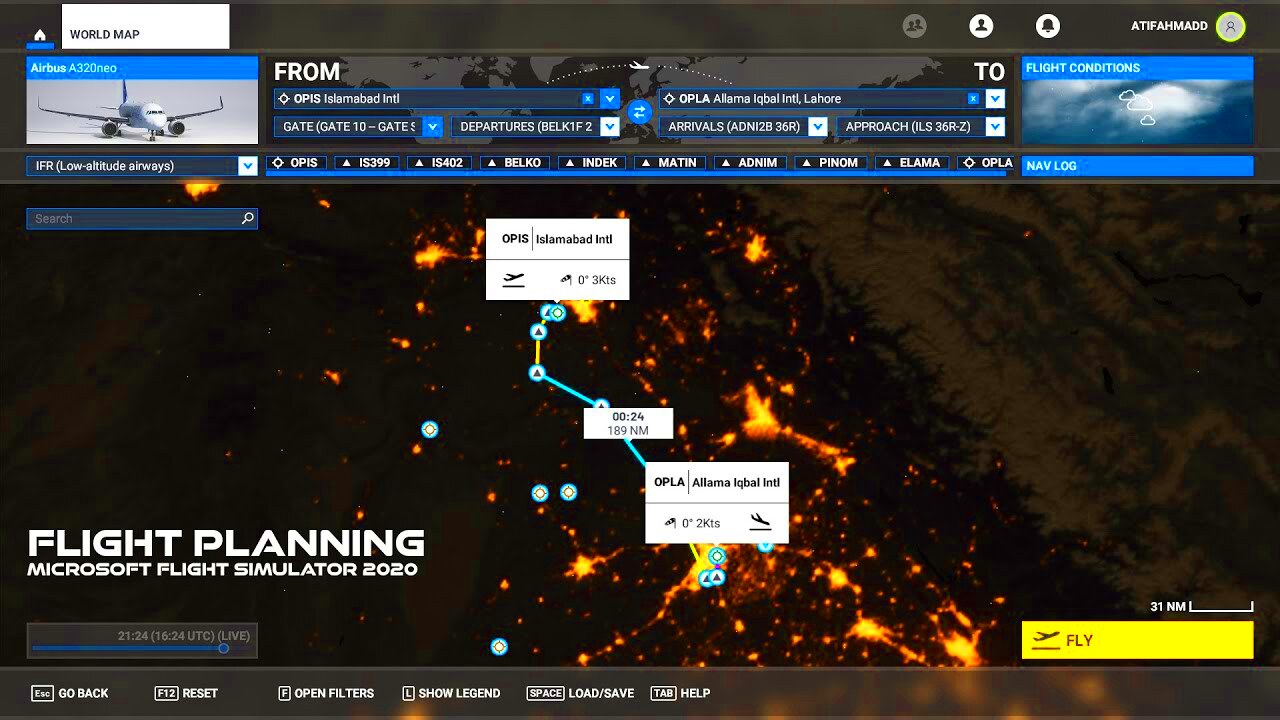Open the friends group icon
1280x720 pixels.
[x=914, y=26]
